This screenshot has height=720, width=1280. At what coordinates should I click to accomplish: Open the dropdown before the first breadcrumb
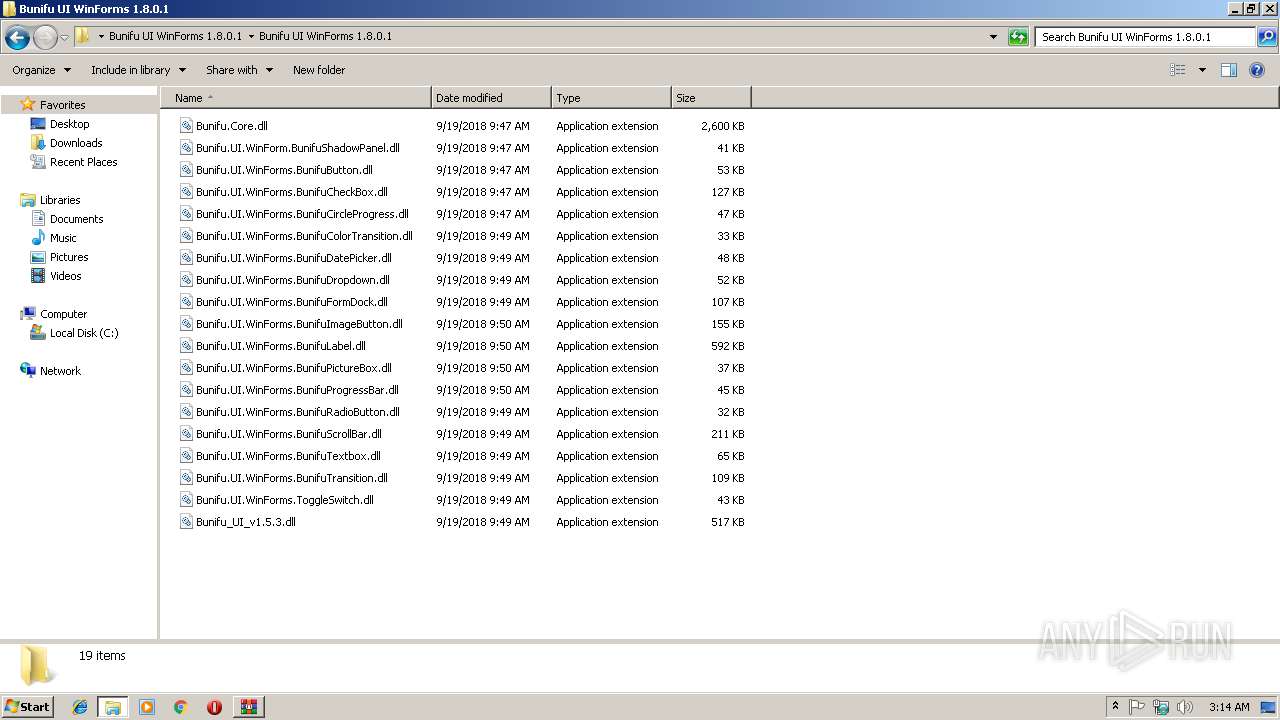[101, 36]
